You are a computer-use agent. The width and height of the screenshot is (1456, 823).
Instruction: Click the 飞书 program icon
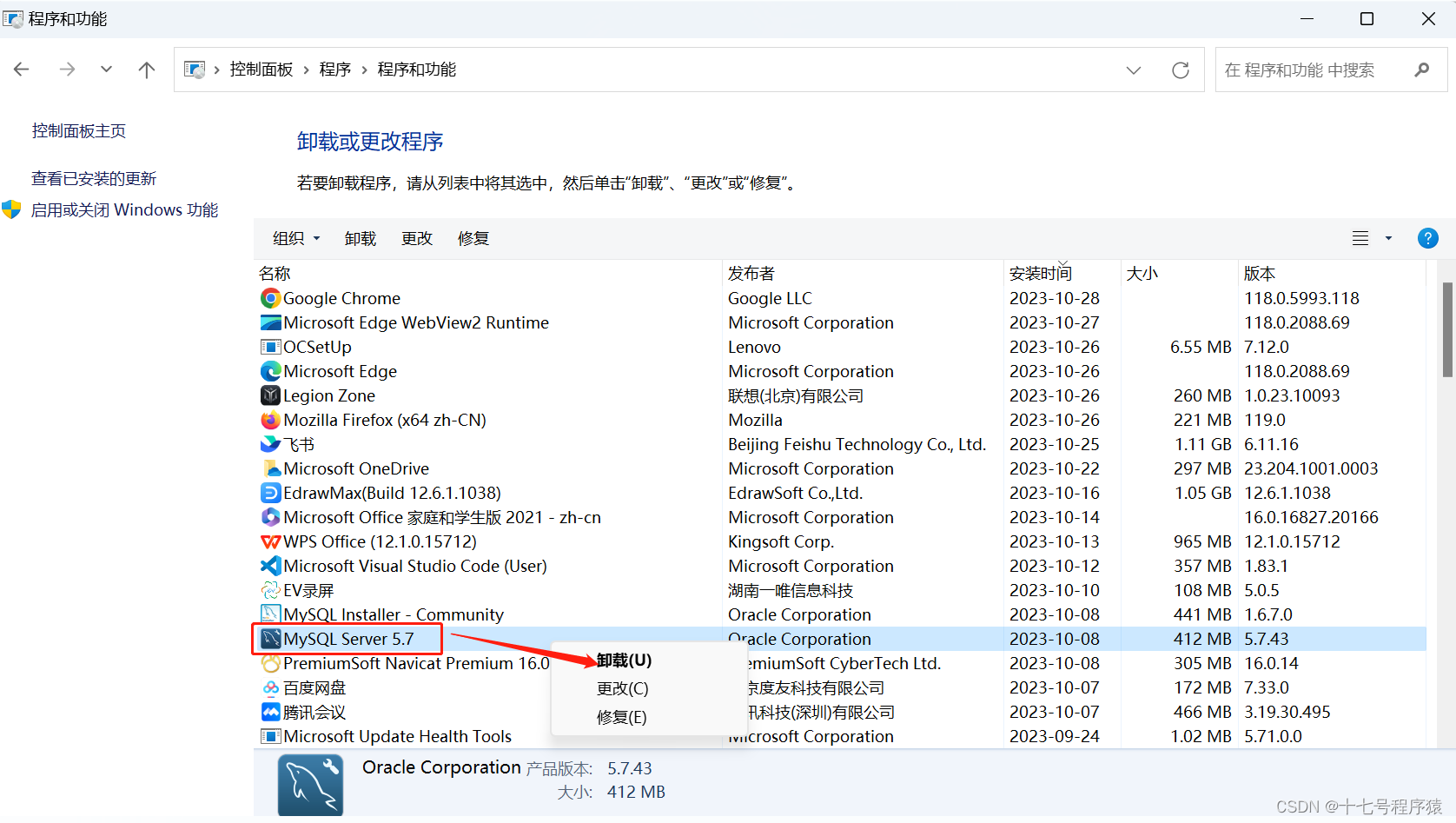271,444
